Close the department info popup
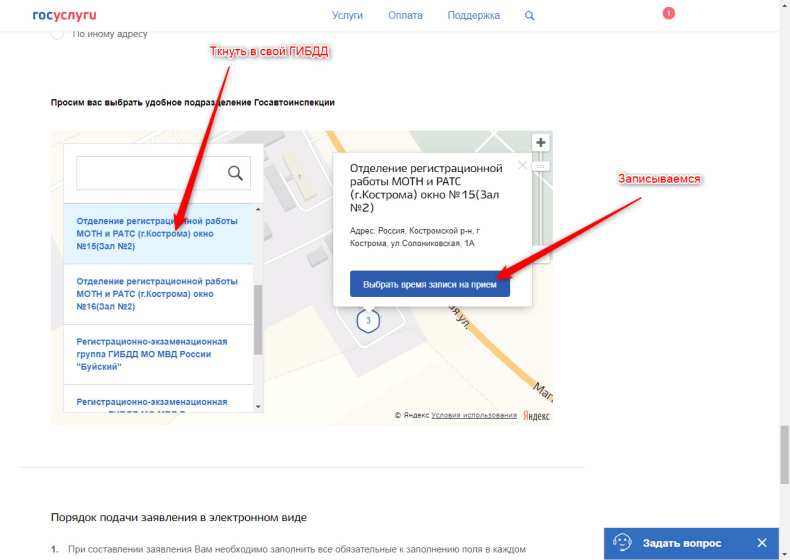Image resolution: width=790 pixels, height=560 pixels. click(521, 166)
